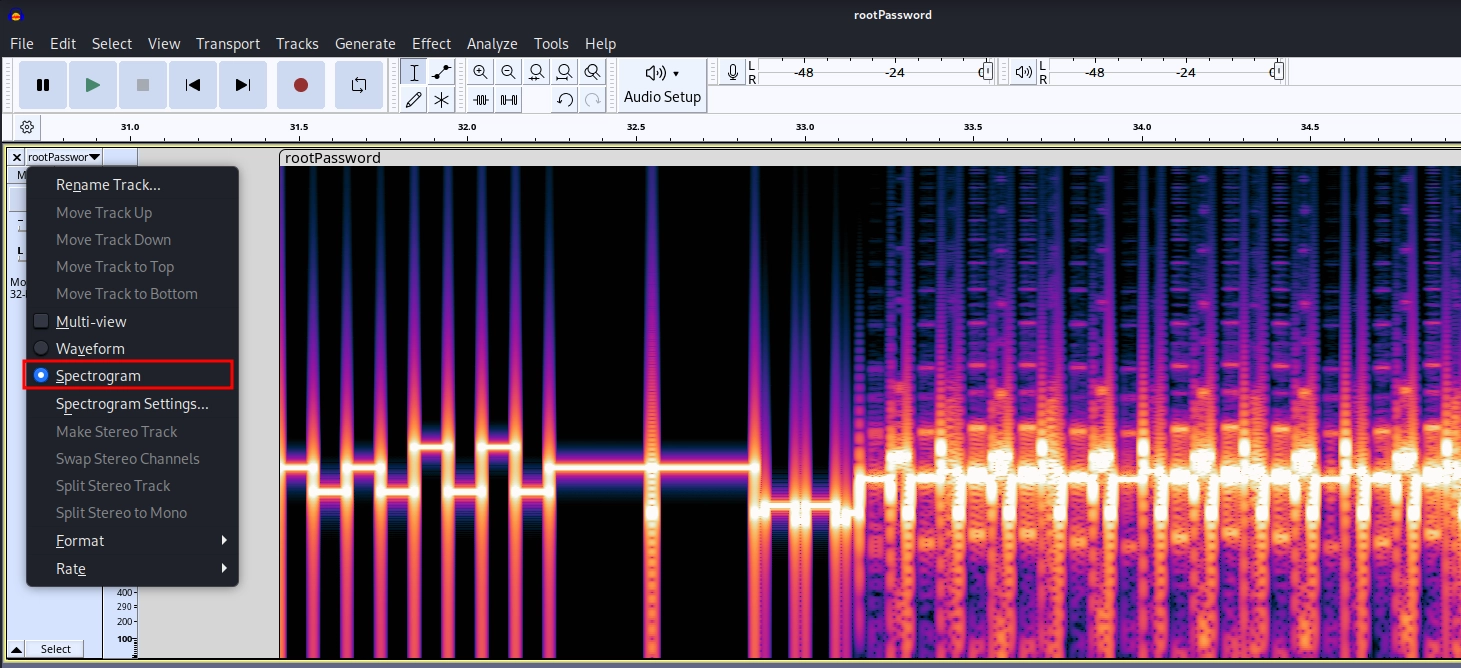This screenshot has height=668, width=1461.
Task: Open the Analyze menu
Action: point(492,44)
